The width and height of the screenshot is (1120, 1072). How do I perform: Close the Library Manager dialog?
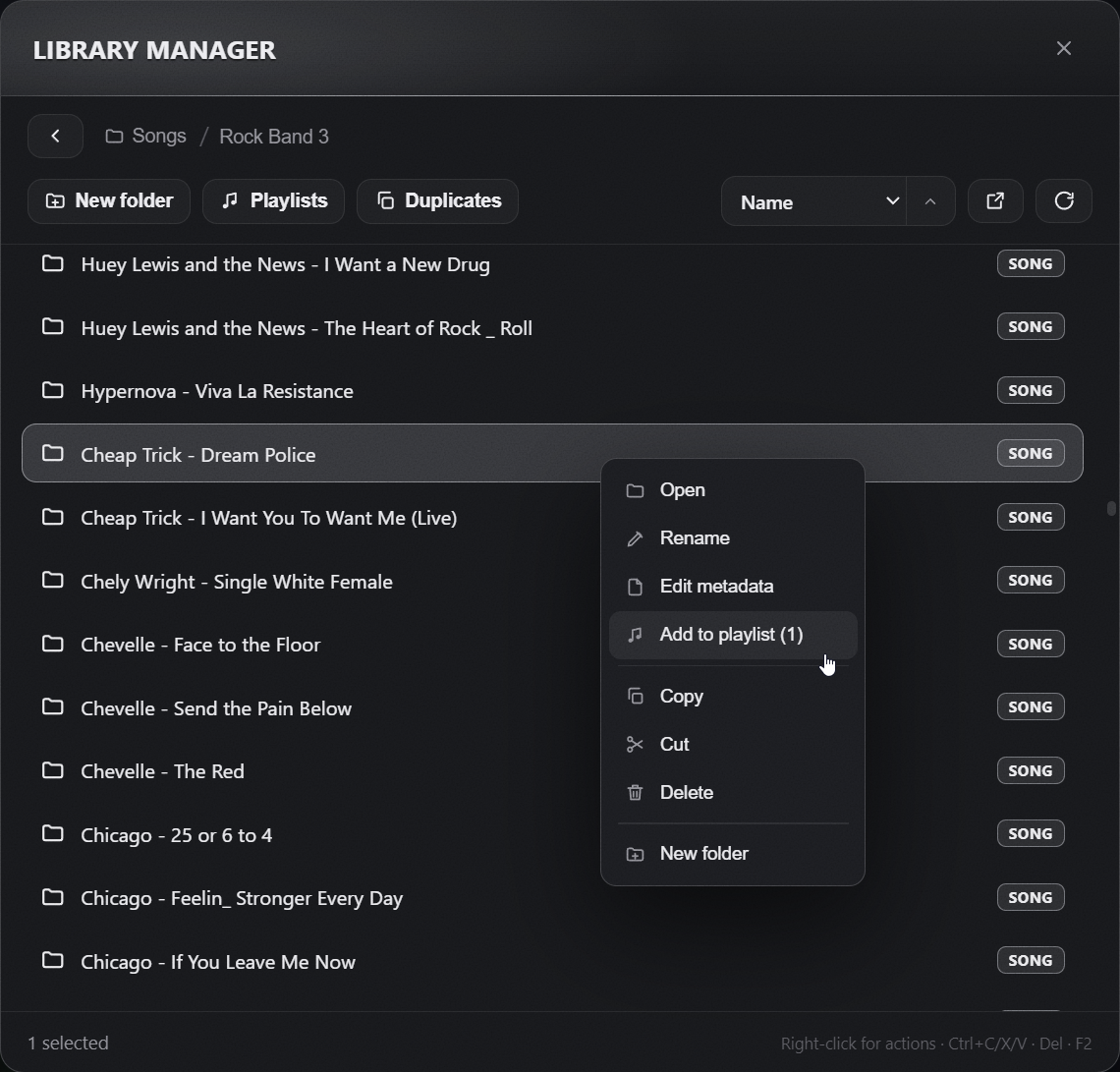(1064, 48)
